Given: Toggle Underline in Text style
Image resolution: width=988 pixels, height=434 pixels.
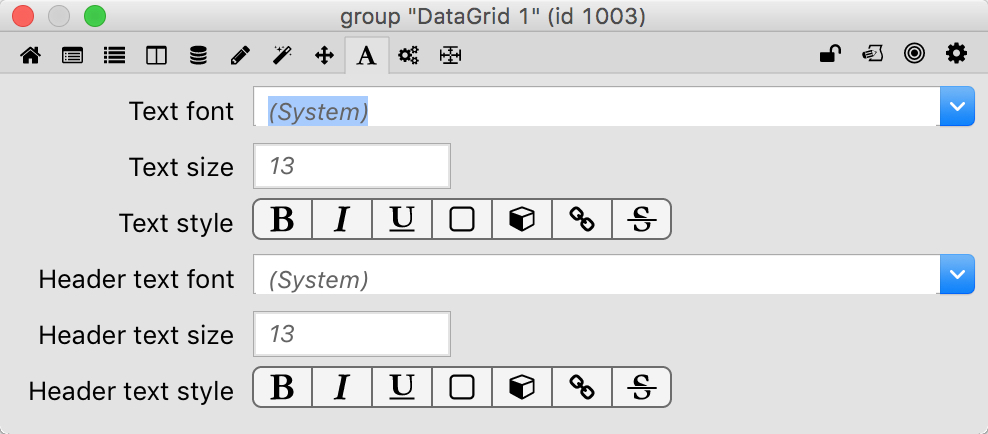Looking at the screenshot, I should [x=402, y=219].
